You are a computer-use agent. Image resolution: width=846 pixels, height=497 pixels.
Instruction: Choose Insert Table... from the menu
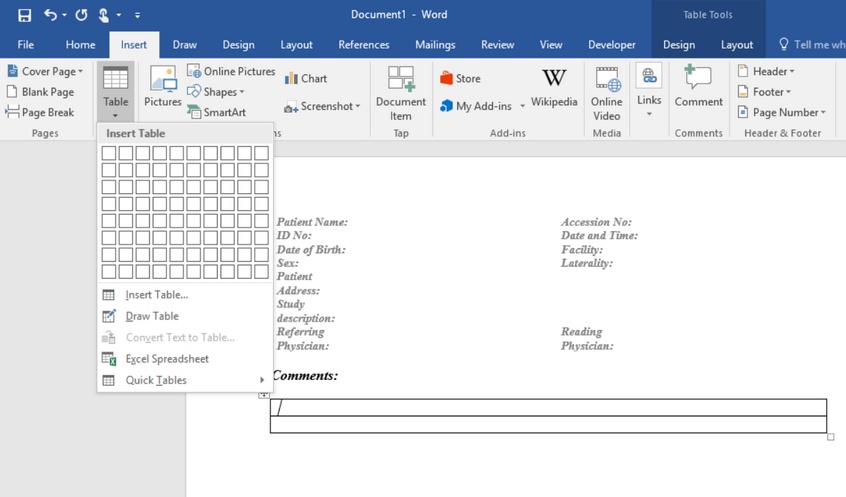coord(156,294)
